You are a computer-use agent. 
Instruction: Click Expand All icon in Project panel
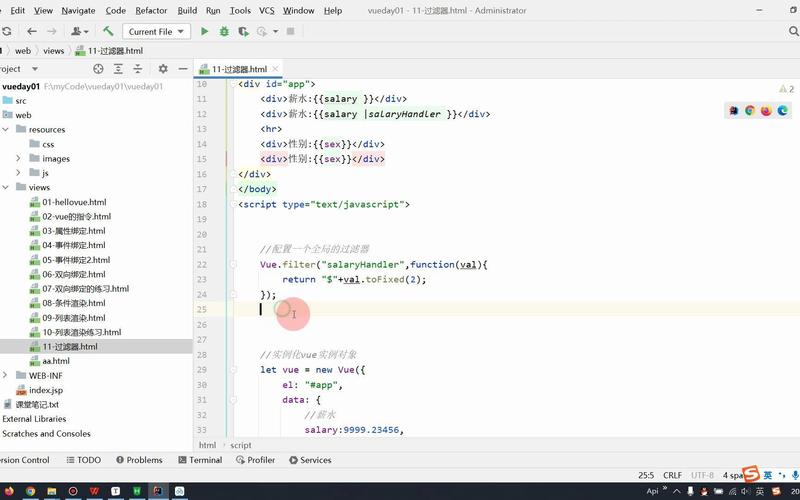[118, 68]
